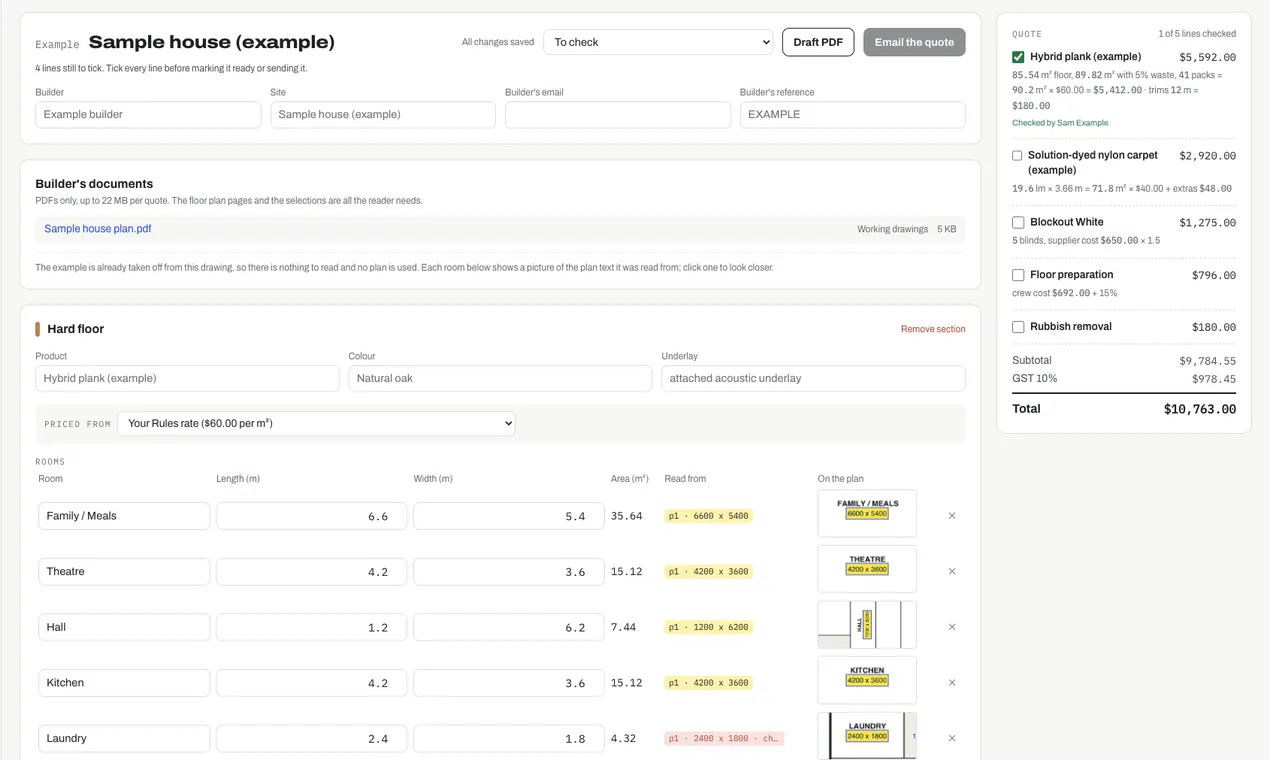Edit the Hard floor Product field
This screenshot has width=1270, height=760.
coord(187,378)
